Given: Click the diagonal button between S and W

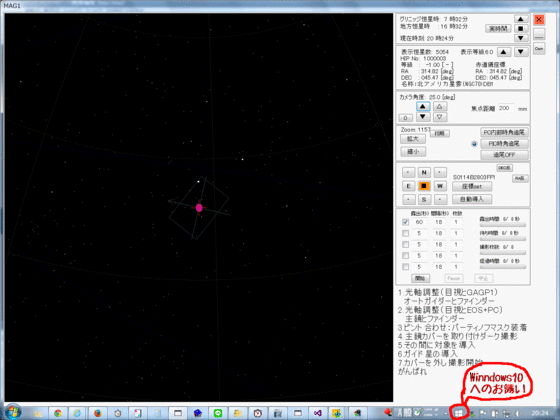Looking at the screenshot, I should click(440, 199).
